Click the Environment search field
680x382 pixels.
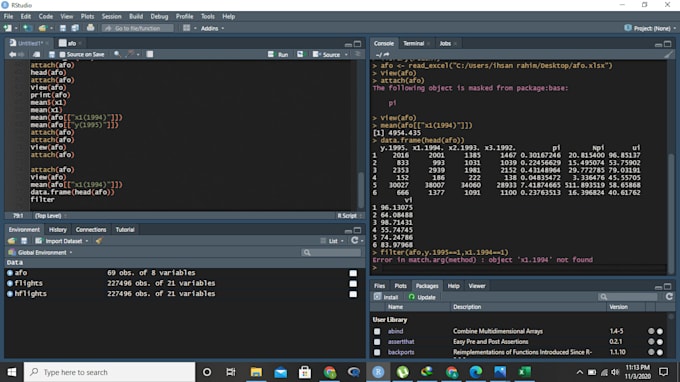[x=331, y=252]
